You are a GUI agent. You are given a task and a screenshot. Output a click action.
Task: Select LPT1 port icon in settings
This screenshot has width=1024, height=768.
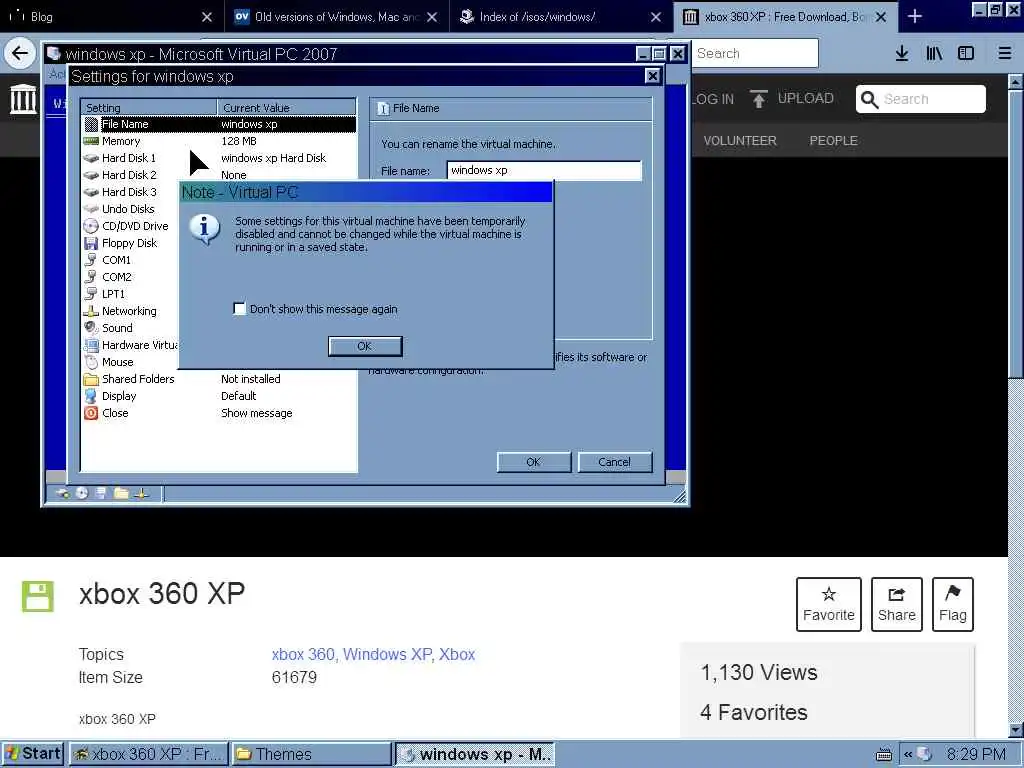click(x=91, y=294)
